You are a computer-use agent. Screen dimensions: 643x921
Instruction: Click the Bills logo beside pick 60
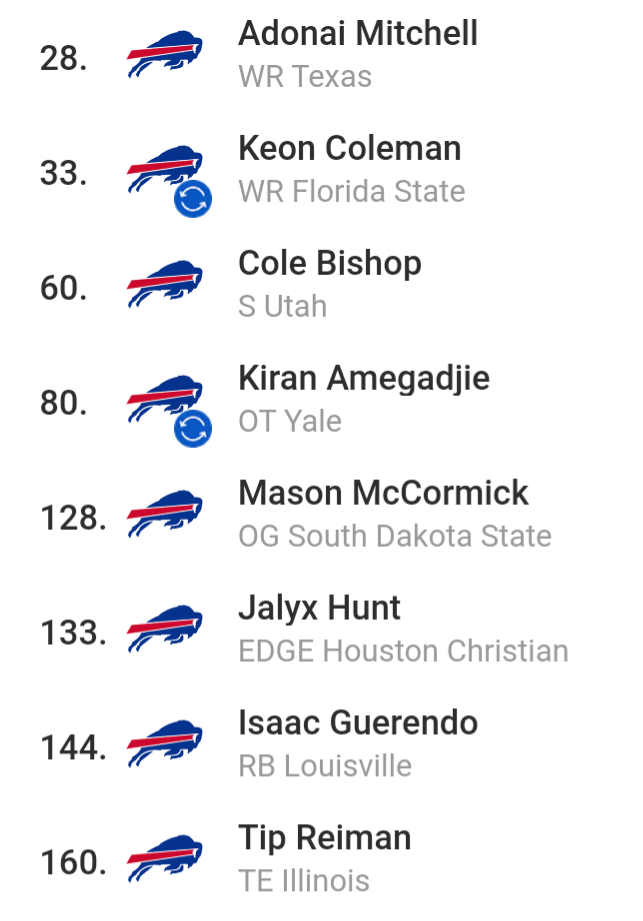pyautogui.click(x=165, y=284)
